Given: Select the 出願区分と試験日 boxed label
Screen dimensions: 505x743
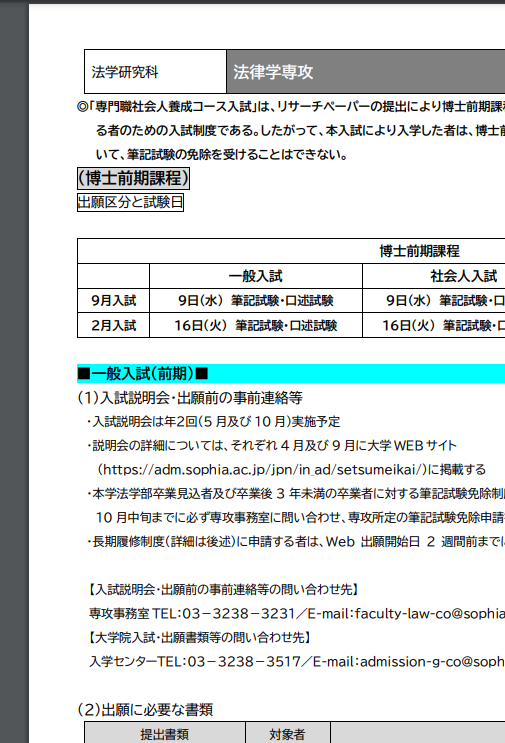Looking at the screenshot, I should click(130, 202).
